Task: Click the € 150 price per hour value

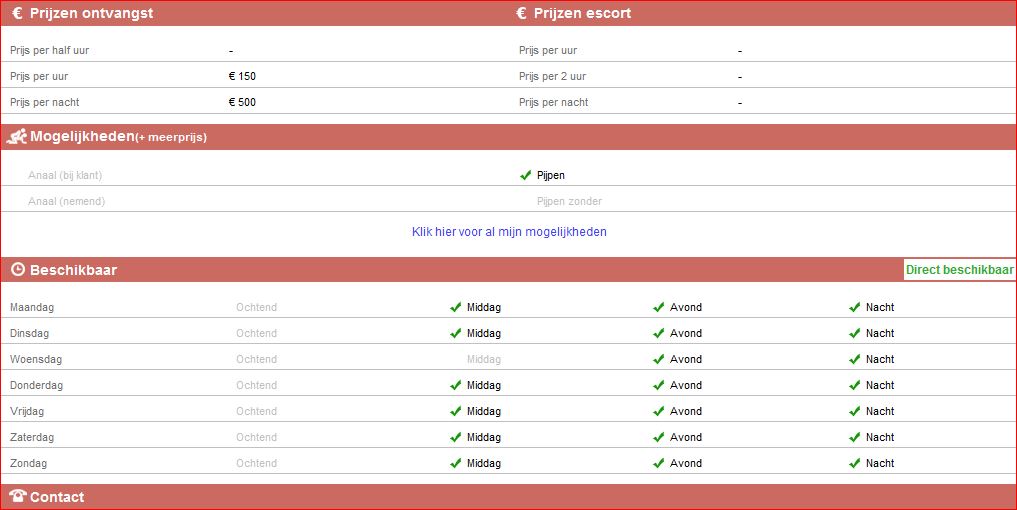Action: tap(242, 76)
